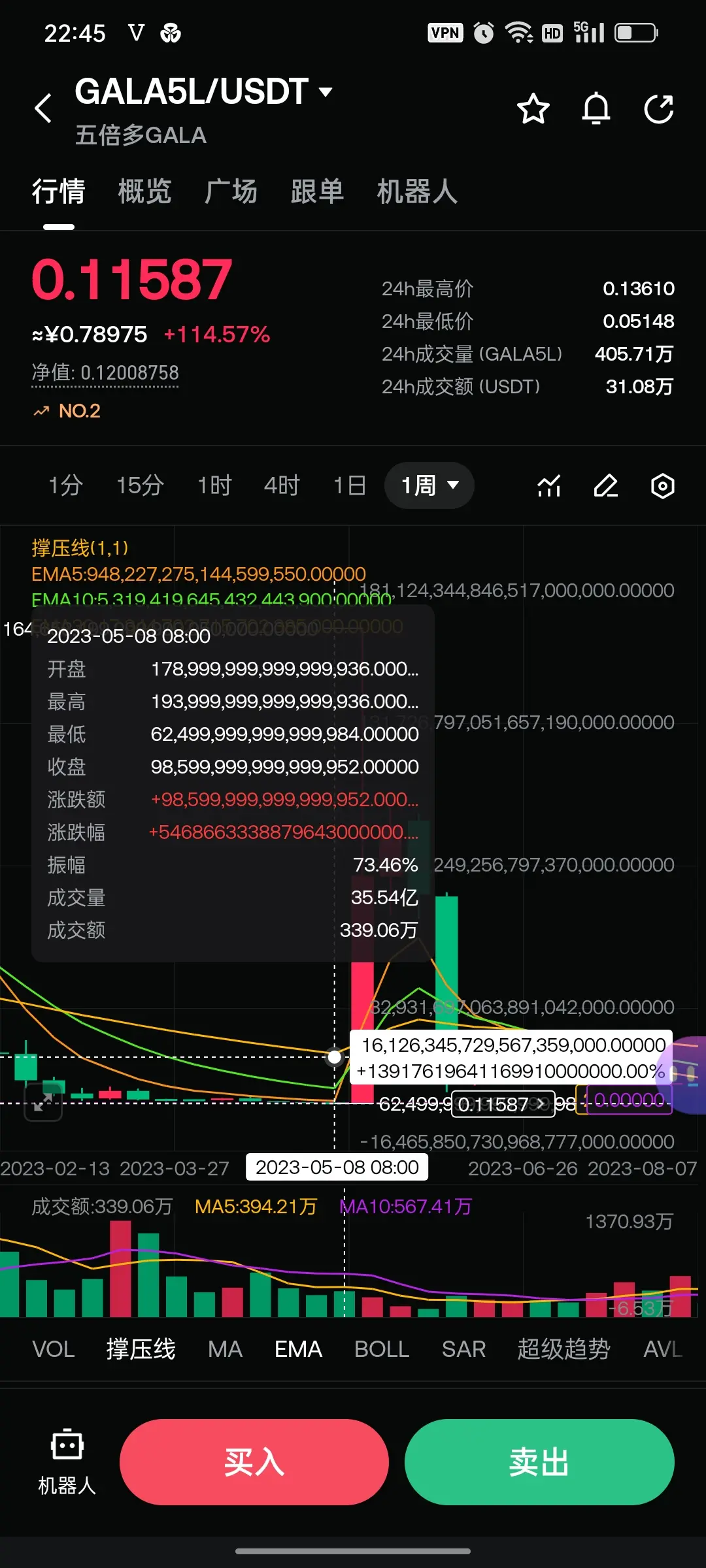Open price alert bell icon

(596, 108)
